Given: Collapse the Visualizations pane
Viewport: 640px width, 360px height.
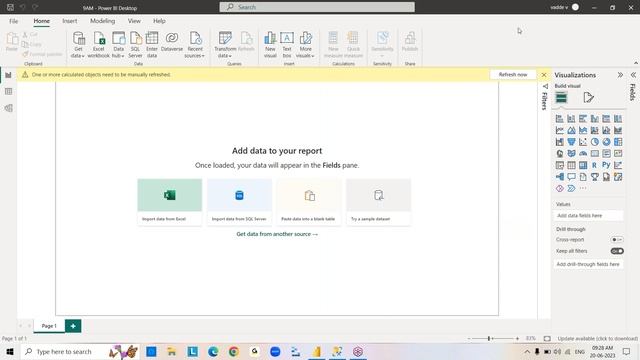Looking at the screenshot, I should coord(620,75).
